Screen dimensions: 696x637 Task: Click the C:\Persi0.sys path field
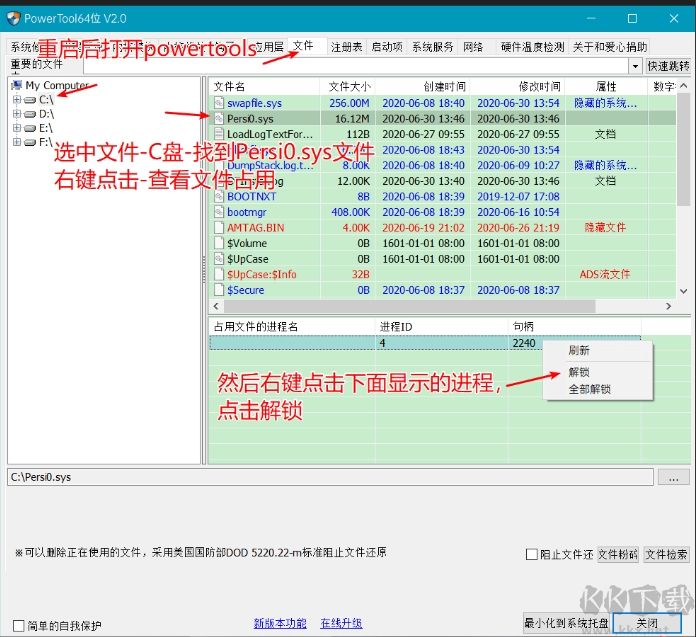point(330,477)
